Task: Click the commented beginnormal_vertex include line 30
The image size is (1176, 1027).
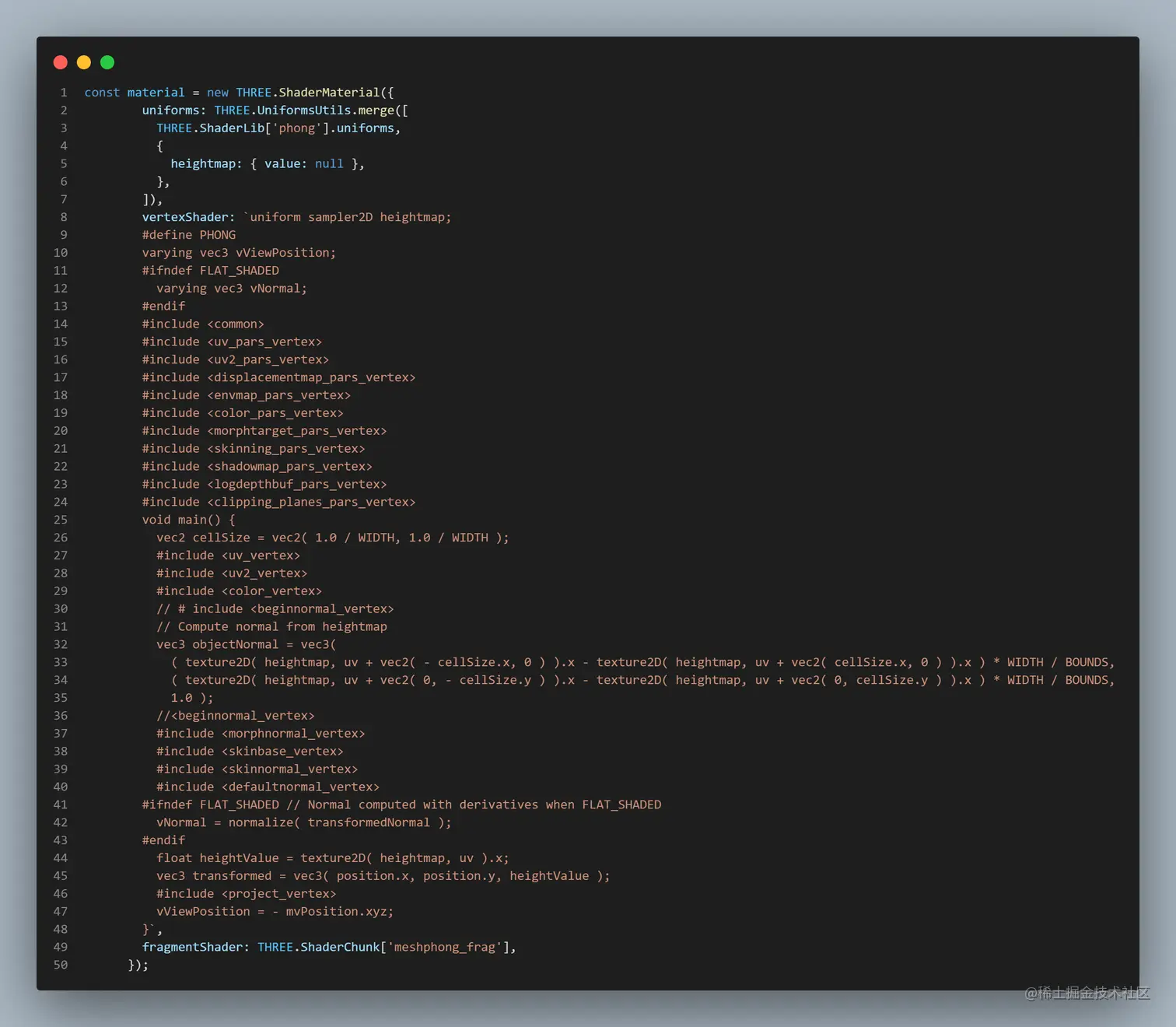Action: (x=275, y=608)
